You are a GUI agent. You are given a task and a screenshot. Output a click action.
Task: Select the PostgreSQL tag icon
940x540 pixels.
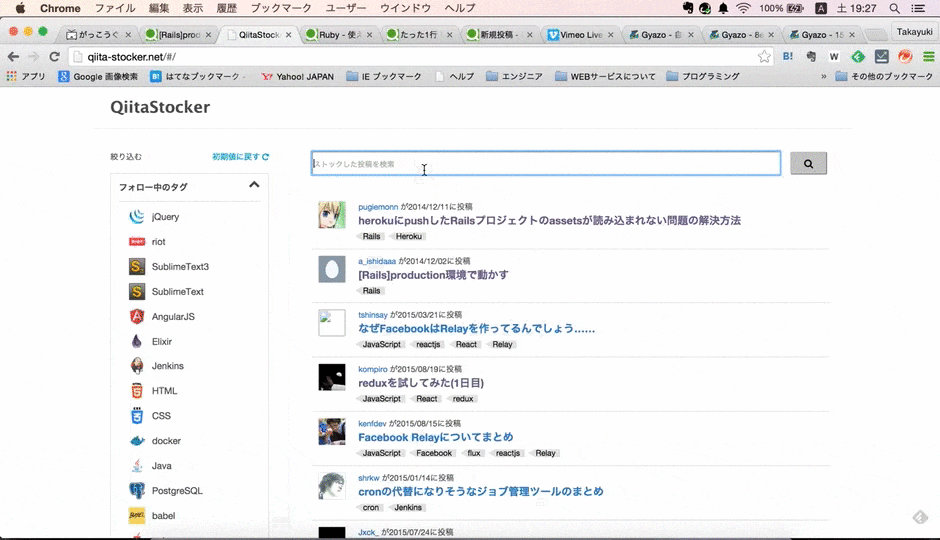click(137, 490)
